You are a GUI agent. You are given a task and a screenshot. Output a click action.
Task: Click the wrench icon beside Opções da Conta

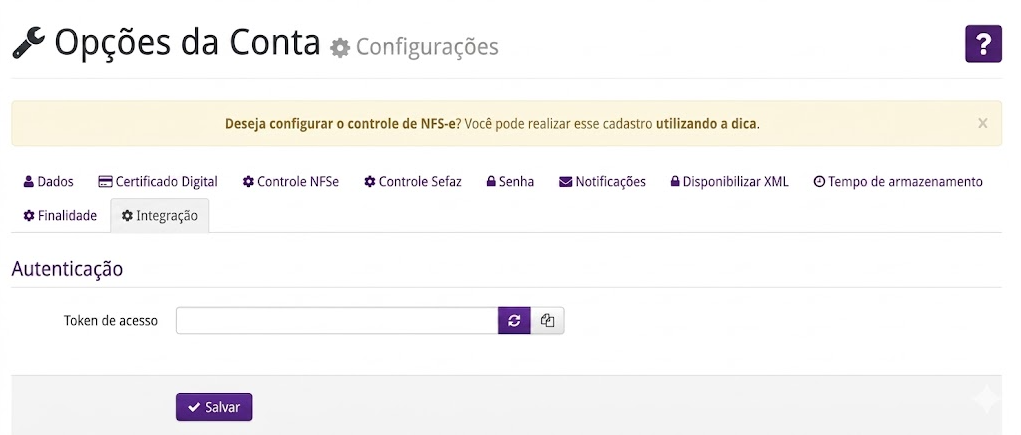click(29, 44)
